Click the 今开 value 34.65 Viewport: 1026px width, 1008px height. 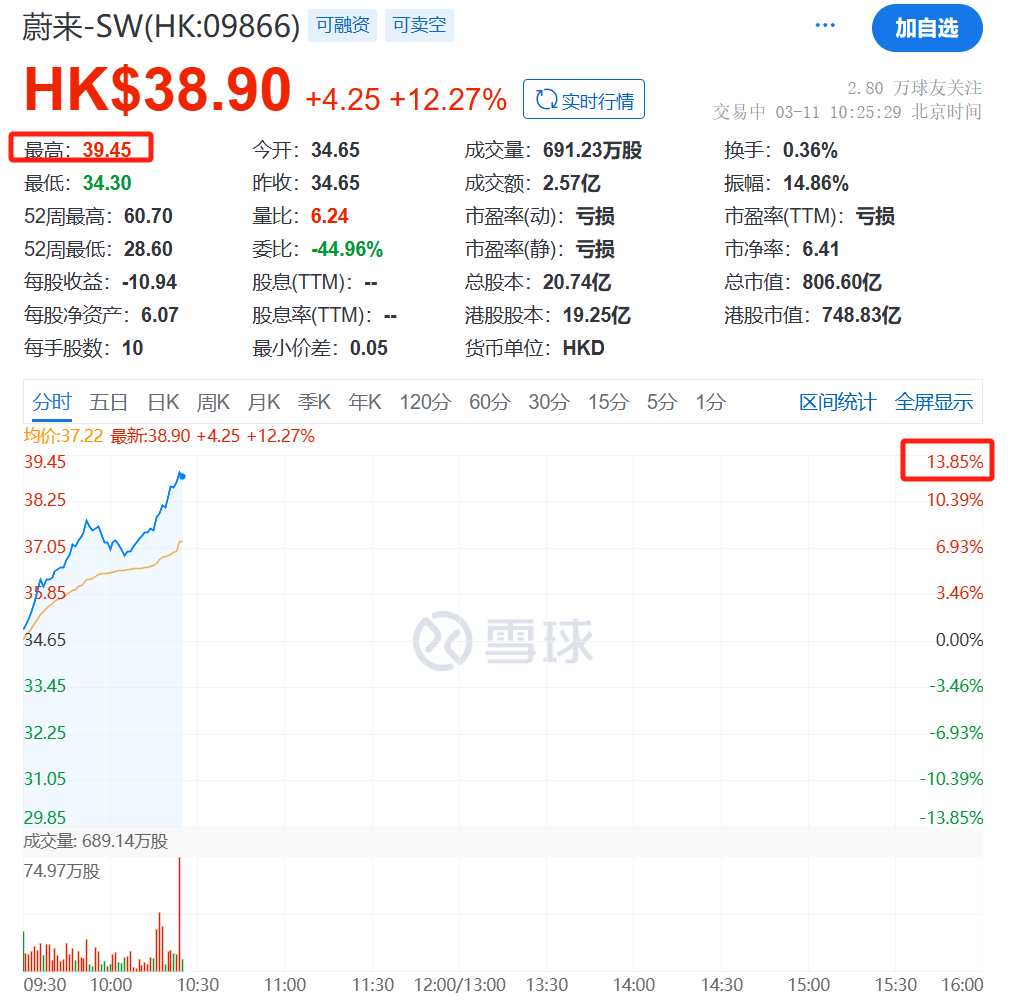pos(335,150)
